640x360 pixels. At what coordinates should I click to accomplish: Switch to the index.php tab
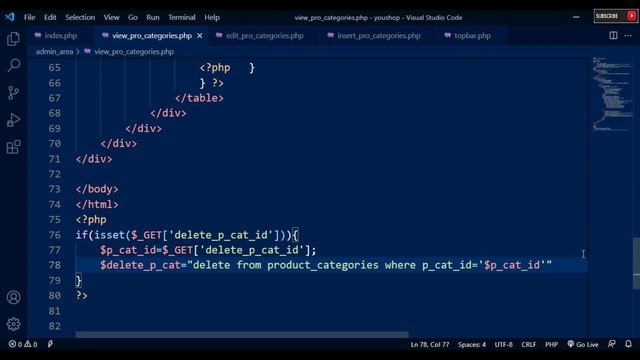click(x=60, y=36)
